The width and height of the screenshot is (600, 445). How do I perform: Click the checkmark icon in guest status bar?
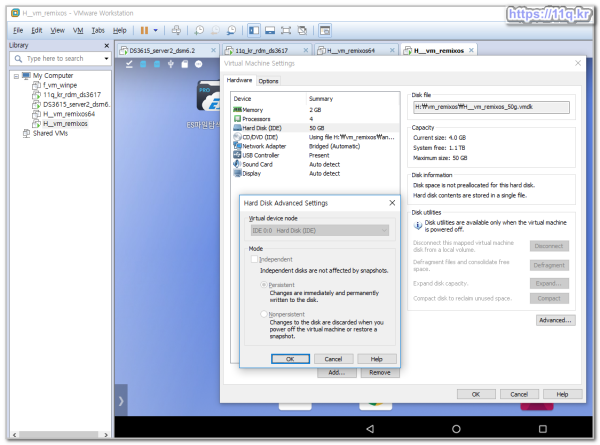coord(129,64)
